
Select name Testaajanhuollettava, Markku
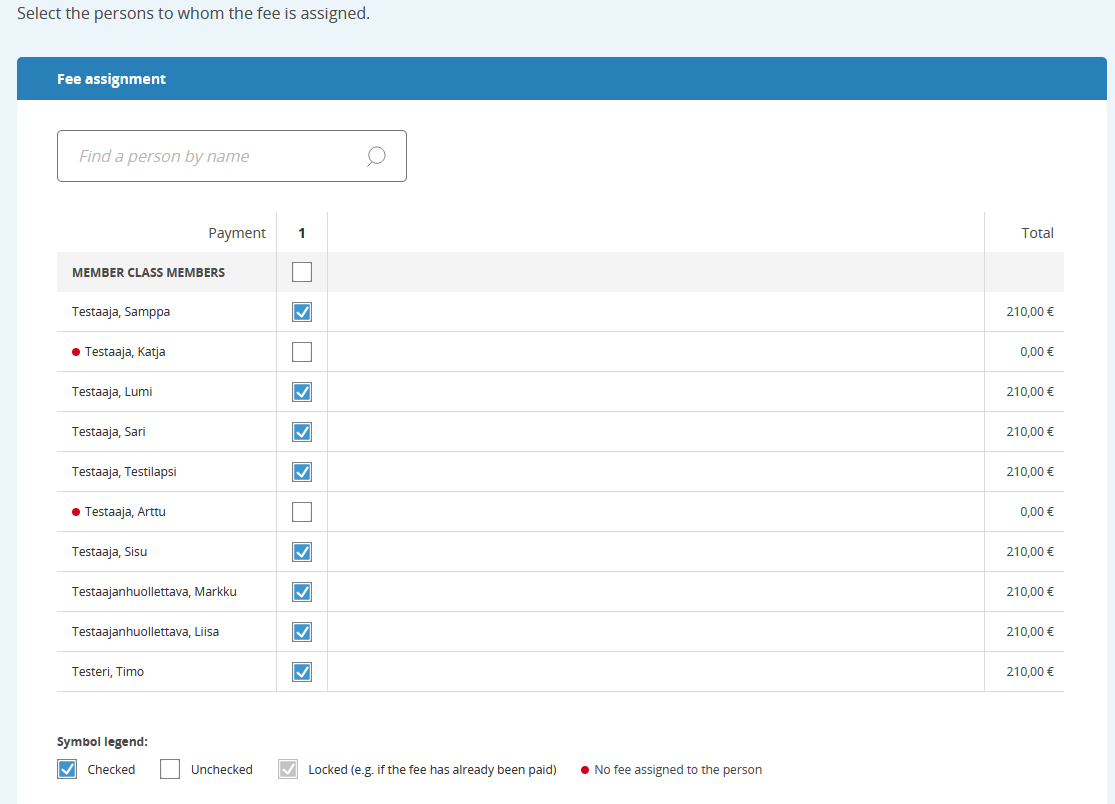point(154,591)
